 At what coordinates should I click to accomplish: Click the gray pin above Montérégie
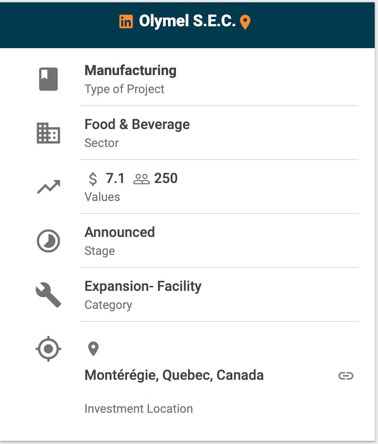93,349
